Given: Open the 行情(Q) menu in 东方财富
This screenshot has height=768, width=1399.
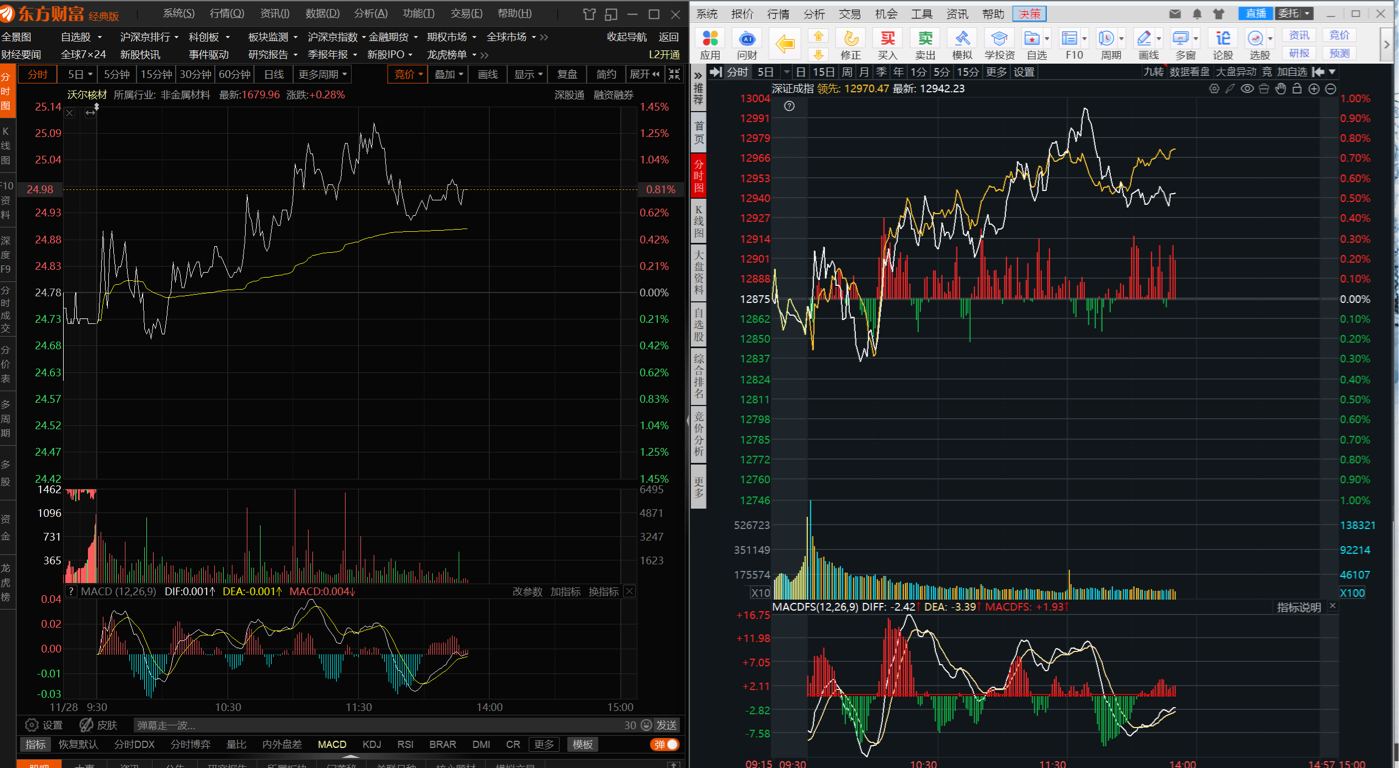Looking at the screenshot, I should (226, 14).
